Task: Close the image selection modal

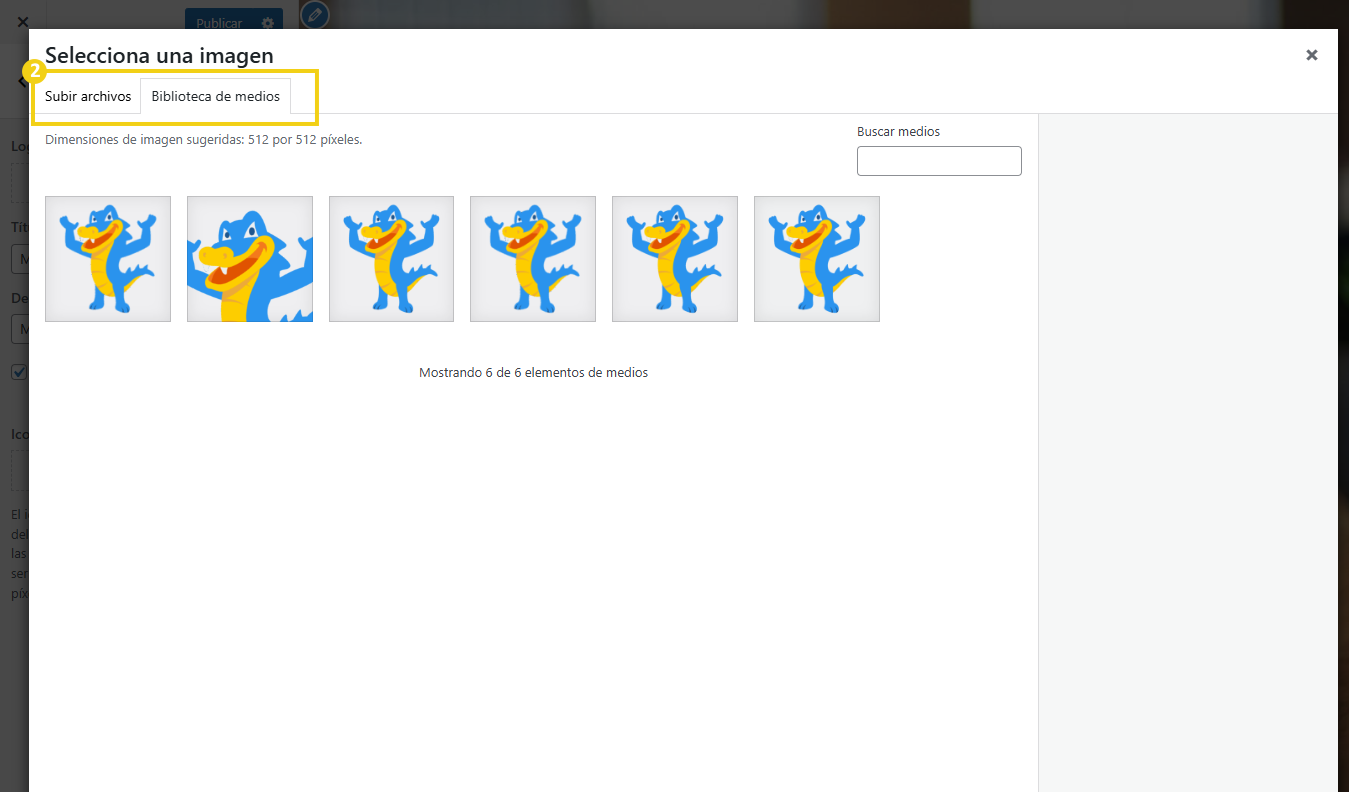Action: [x=1311, y=55]
